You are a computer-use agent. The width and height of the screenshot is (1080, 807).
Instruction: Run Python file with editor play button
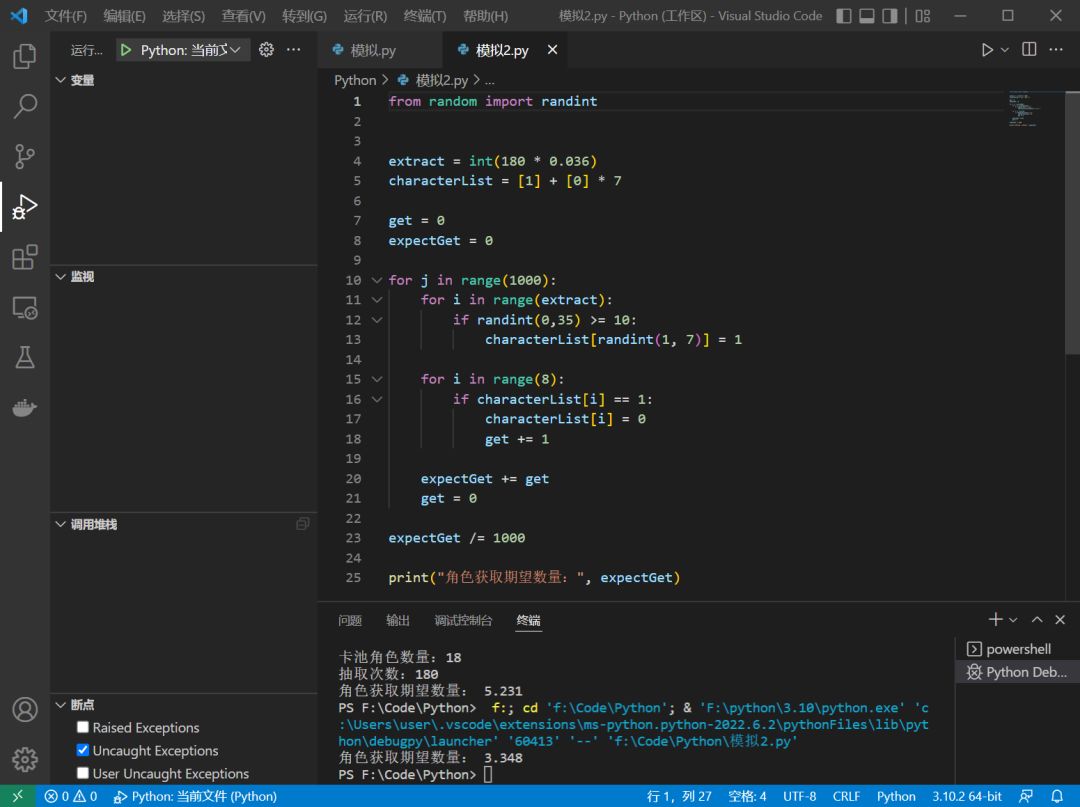tap(986, 50)
